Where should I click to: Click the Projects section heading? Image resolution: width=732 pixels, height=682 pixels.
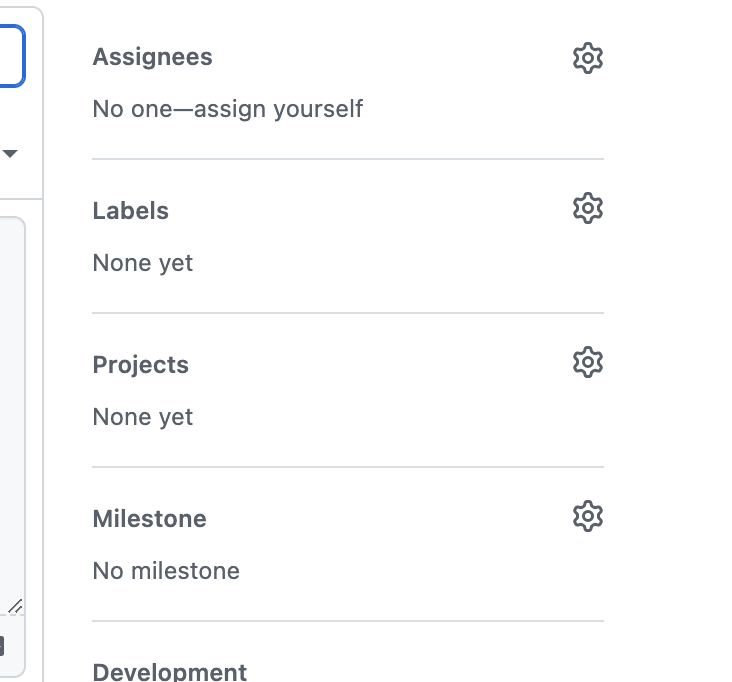[x=140, y=365]
